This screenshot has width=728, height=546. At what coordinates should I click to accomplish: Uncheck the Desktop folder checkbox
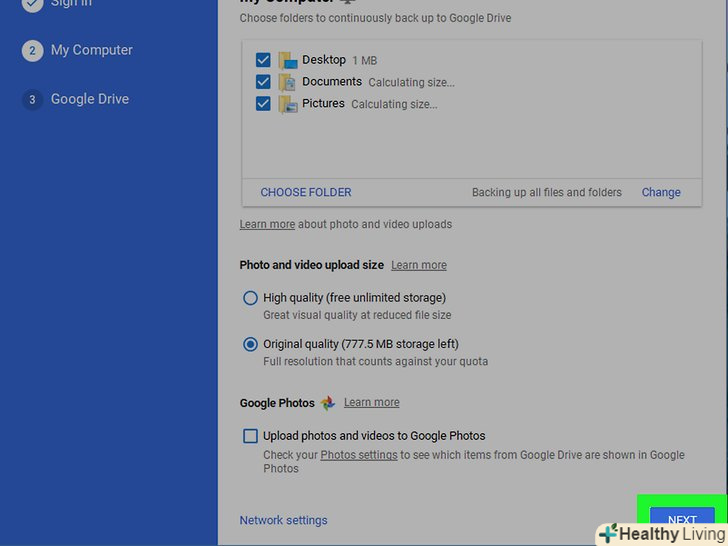263,60
